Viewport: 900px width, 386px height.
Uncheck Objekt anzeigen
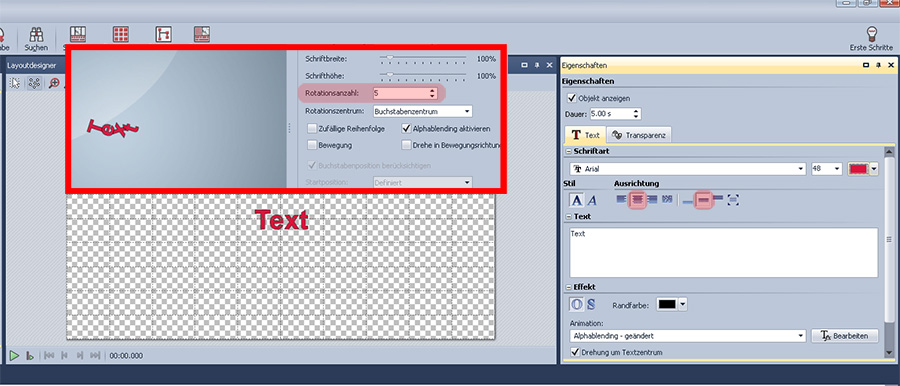571,98
